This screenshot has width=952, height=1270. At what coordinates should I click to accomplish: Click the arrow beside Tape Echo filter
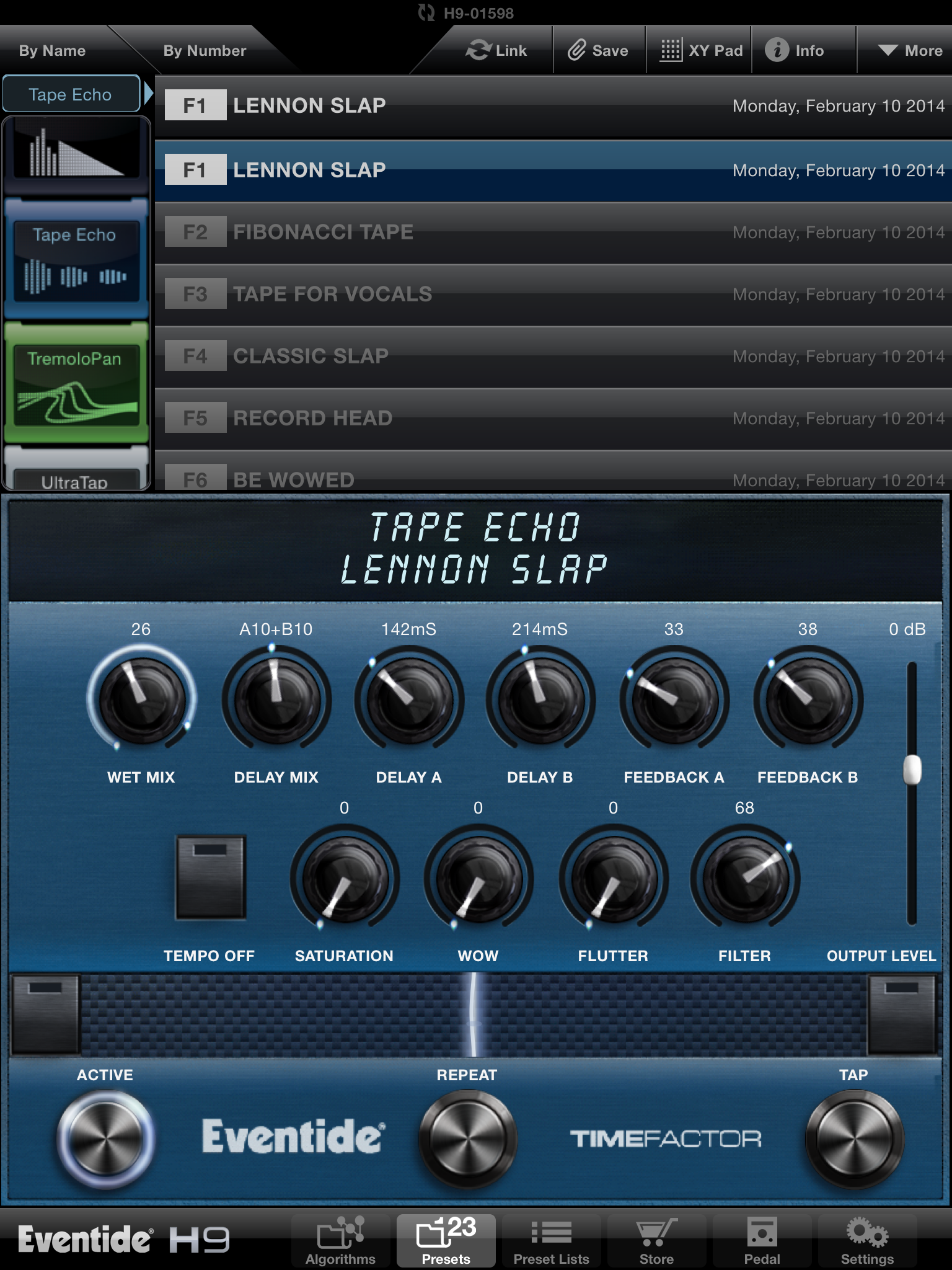[x=148, y=94]
